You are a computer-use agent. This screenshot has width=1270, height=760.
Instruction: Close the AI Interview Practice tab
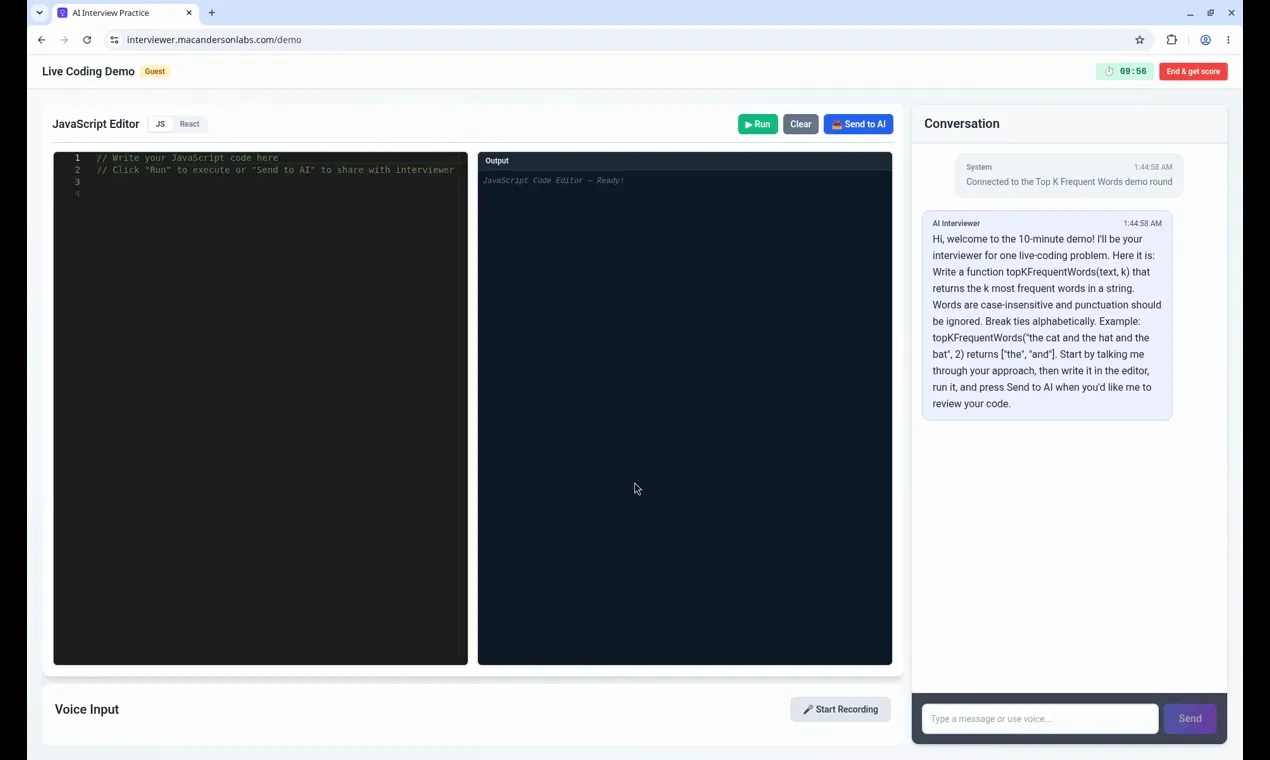click(189, 13)
